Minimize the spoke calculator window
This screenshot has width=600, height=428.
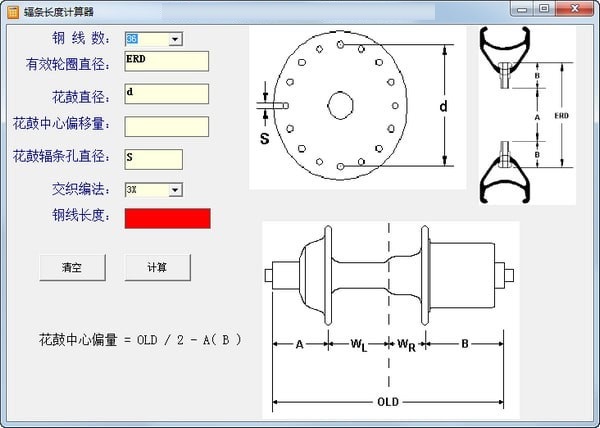522,8
